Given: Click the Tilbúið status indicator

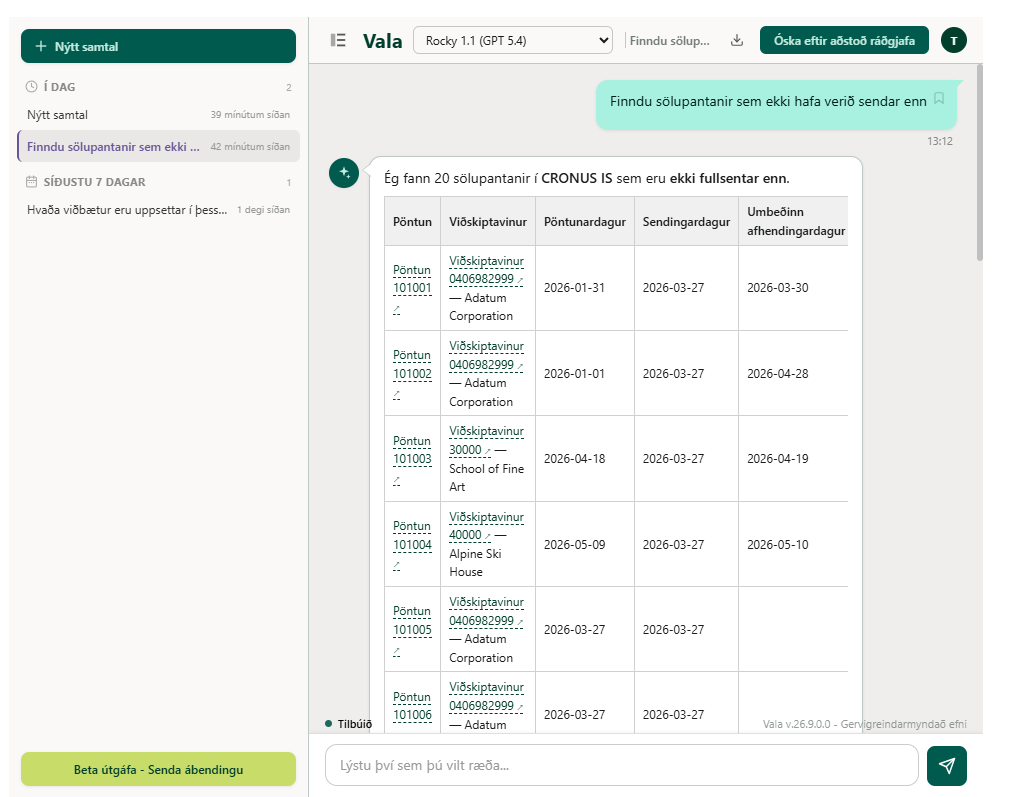Looking at the screenshot, I should pyautogui.click(x=348, y=724).
